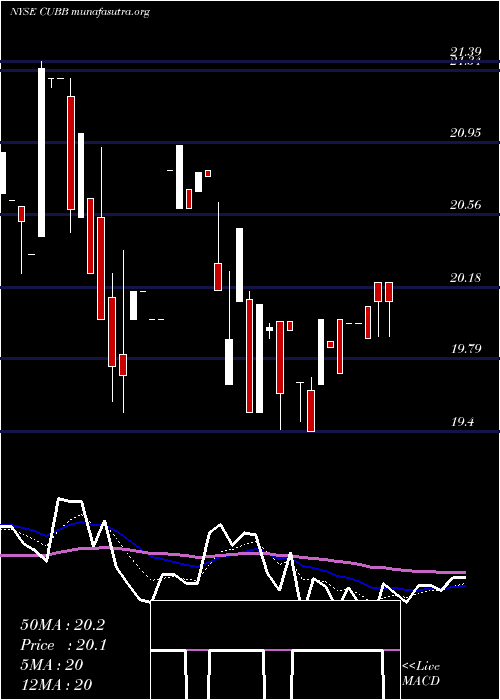Screen dimensions: 500x700
Task: Click the 19.4 price level label
Action: coord(462,421)
